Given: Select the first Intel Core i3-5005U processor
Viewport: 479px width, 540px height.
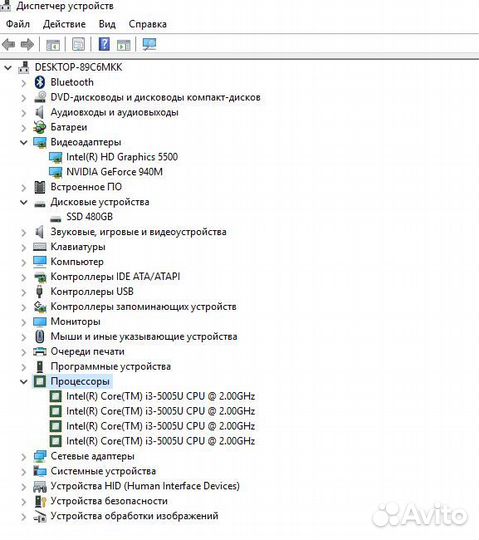Looking at the screenshot, I should click(x=160, y=396).
